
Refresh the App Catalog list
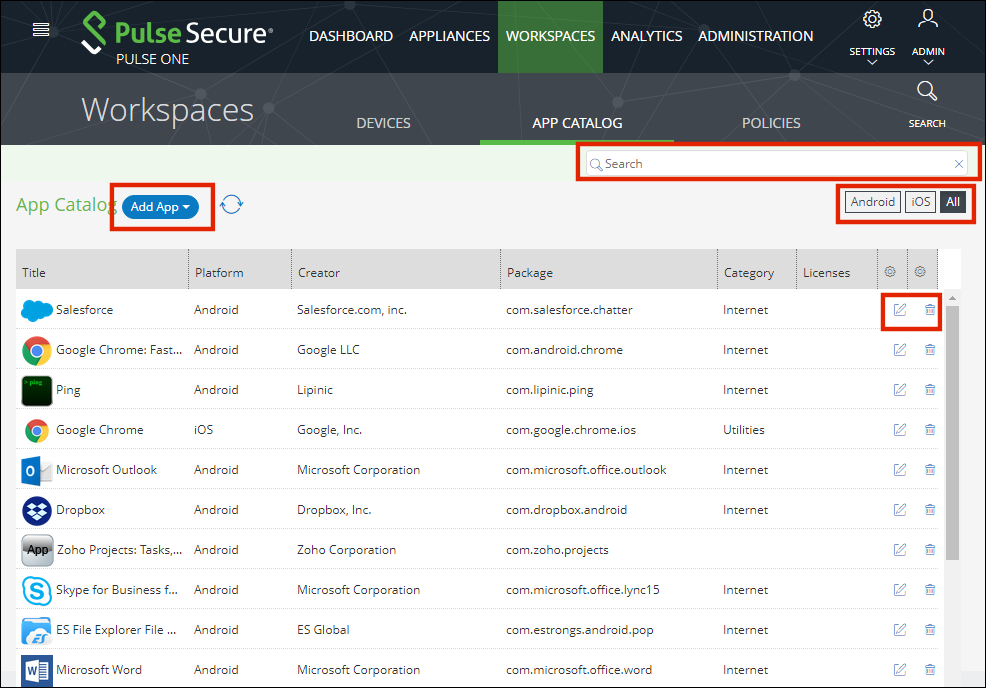pos(231,204)
